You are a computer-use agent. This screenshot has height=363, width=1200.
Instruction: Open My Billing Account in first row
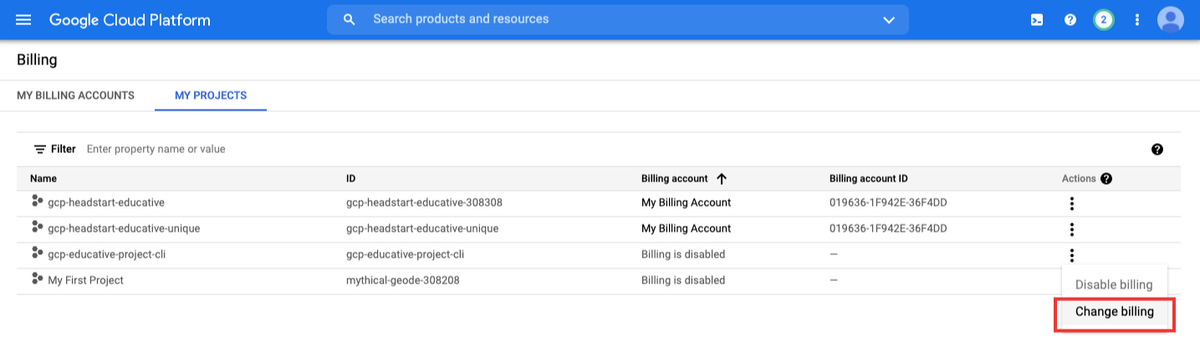[686, 202]
